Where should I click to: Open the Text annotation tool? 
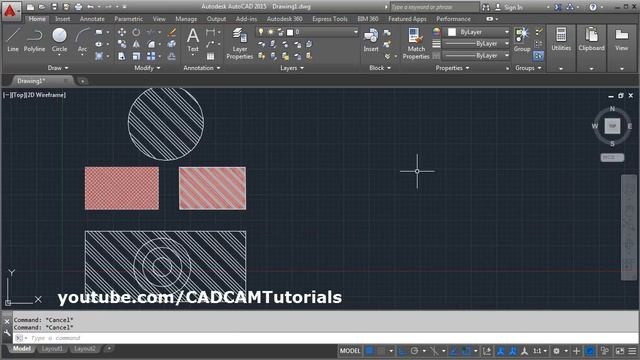point(193,40)
